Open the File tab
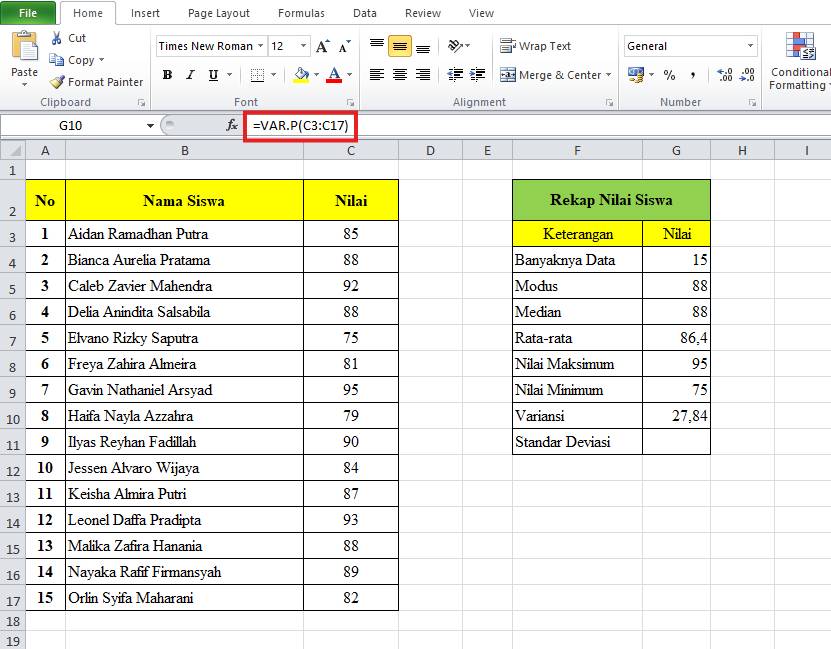 [x=28, y=13]
